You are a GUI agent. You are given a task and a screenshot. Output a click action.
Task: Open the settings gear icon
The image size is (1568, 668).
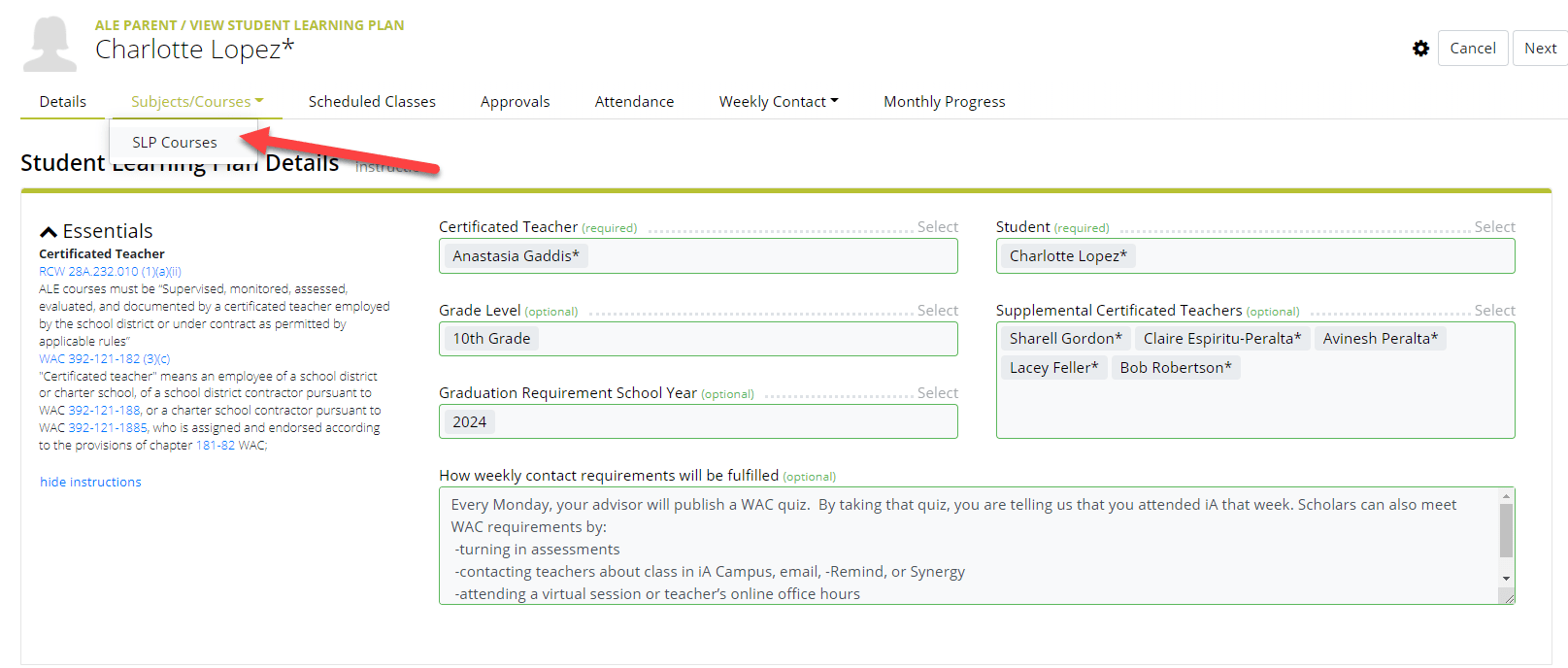point(1420,48)
